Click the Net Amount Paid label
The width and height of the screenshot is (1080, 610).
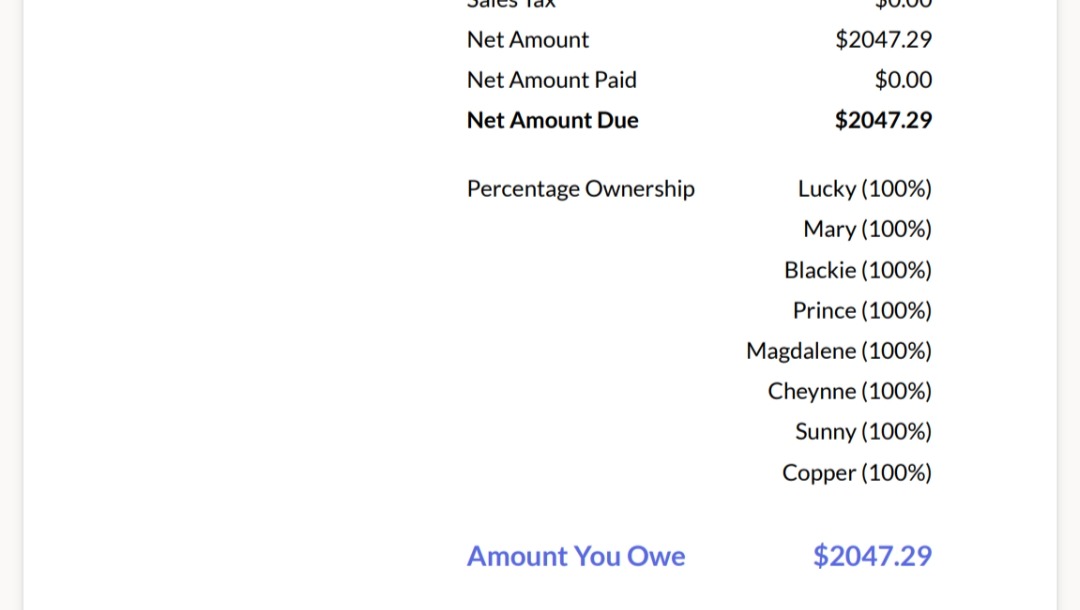point(552,80)
